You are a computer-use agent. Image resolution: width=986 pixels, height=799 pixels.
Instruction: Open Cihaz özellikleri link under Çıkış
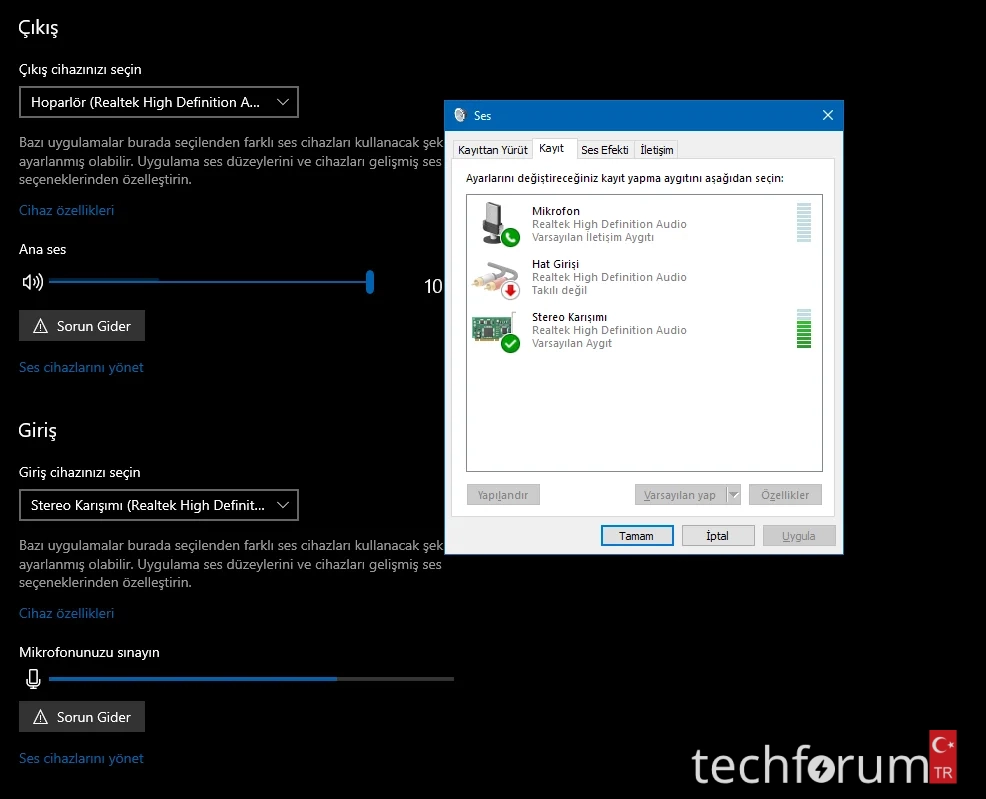pyautogui.click(x=67, y=210)
